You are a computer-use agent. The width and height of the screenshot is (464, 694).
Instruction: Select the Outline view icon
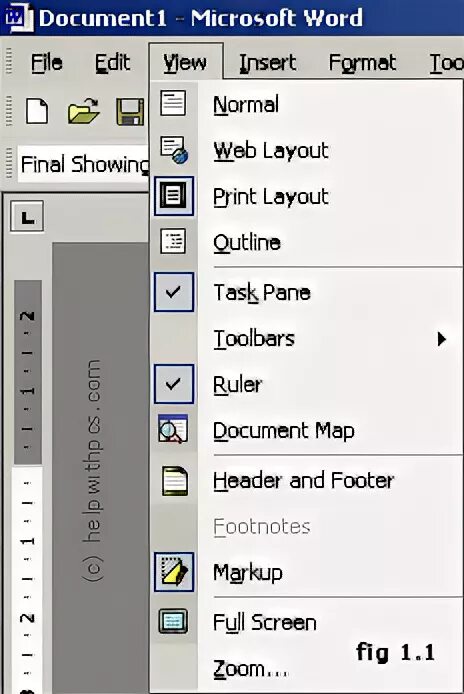pyautogui.click(x=173, y=241)
